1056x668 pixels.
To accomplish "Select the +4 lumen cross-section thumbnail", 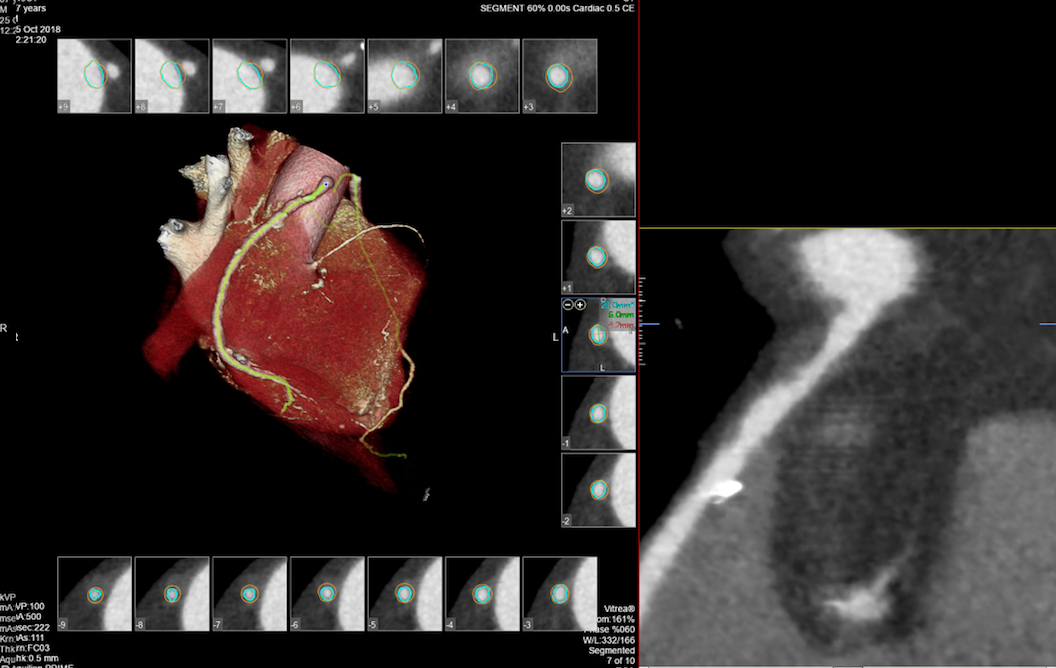I will pos(482,76).
